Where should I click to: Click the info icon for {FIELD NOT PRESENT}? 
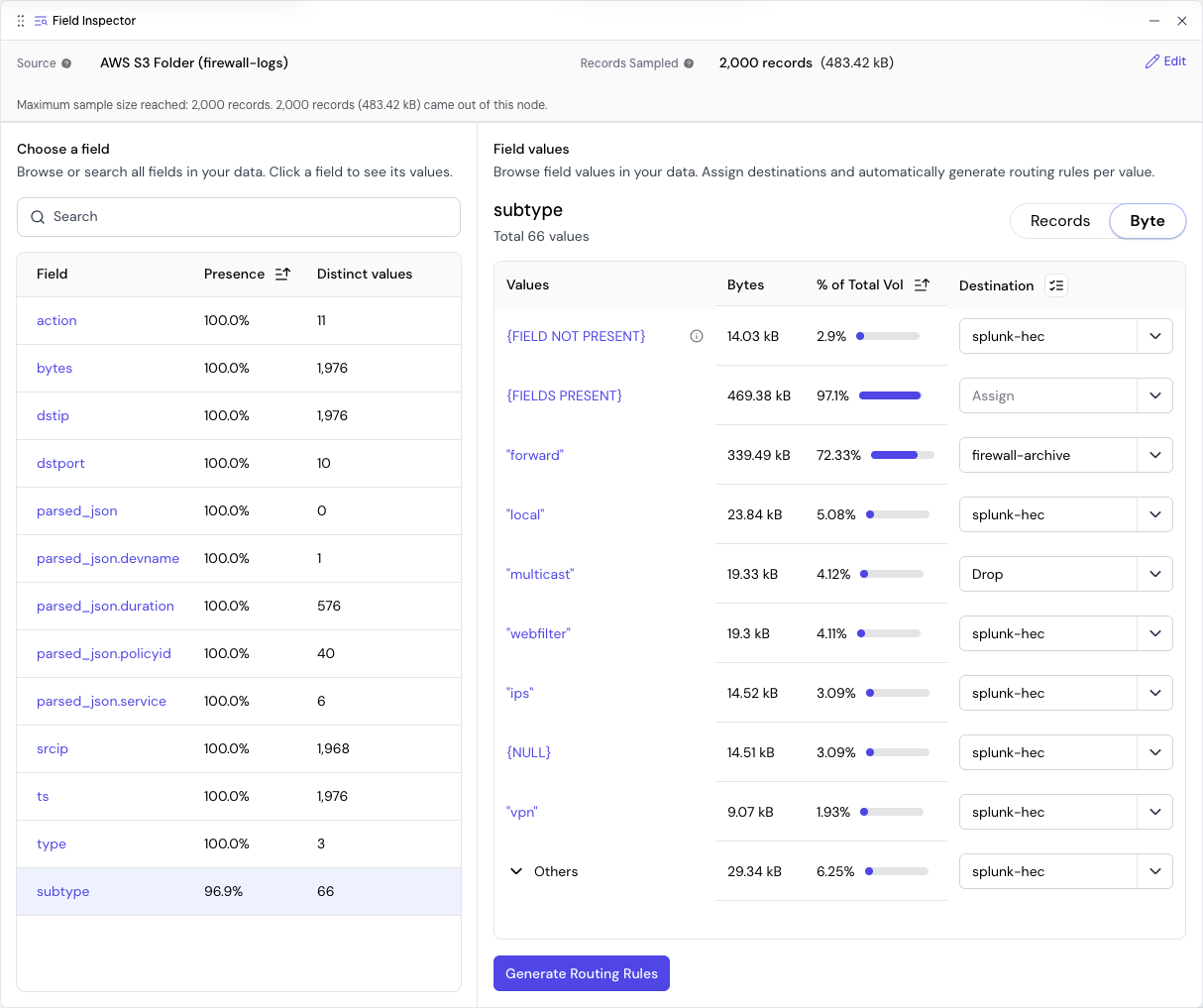[x=697, y=336]
